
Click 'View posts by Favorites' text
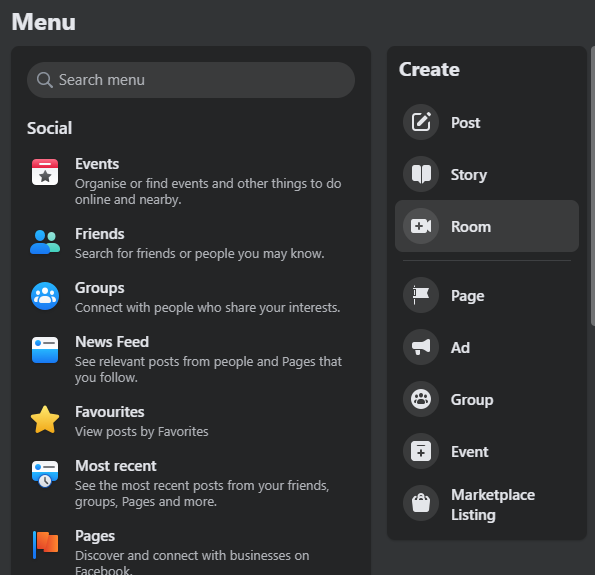pyautogui.click(x=142, y=432)
